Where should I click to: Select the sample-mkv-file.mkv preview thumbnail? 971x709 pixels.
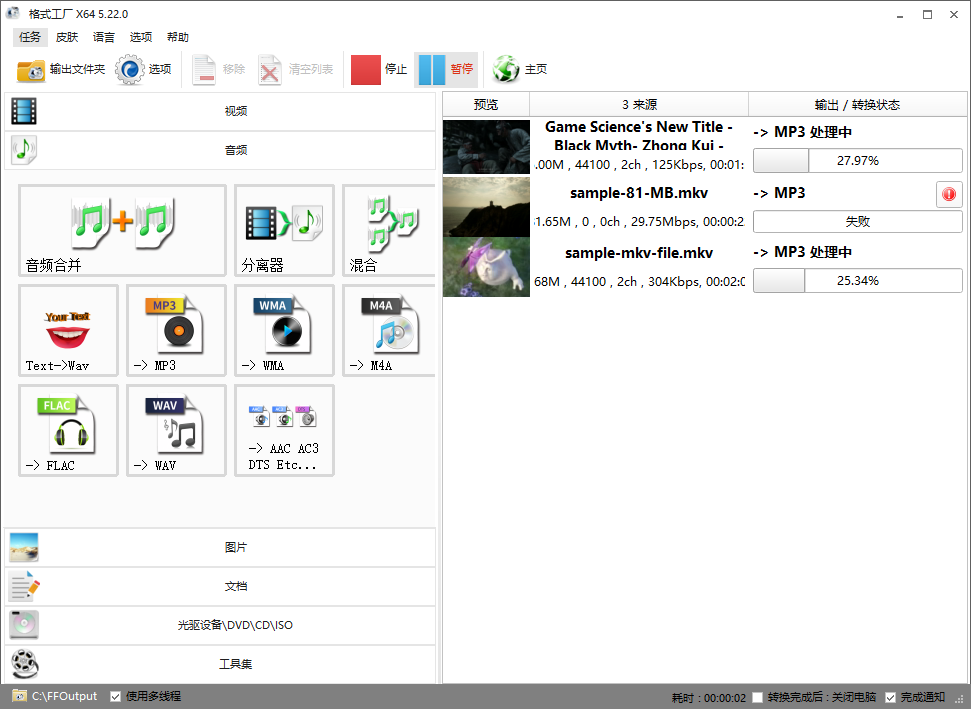click(486, 267)
